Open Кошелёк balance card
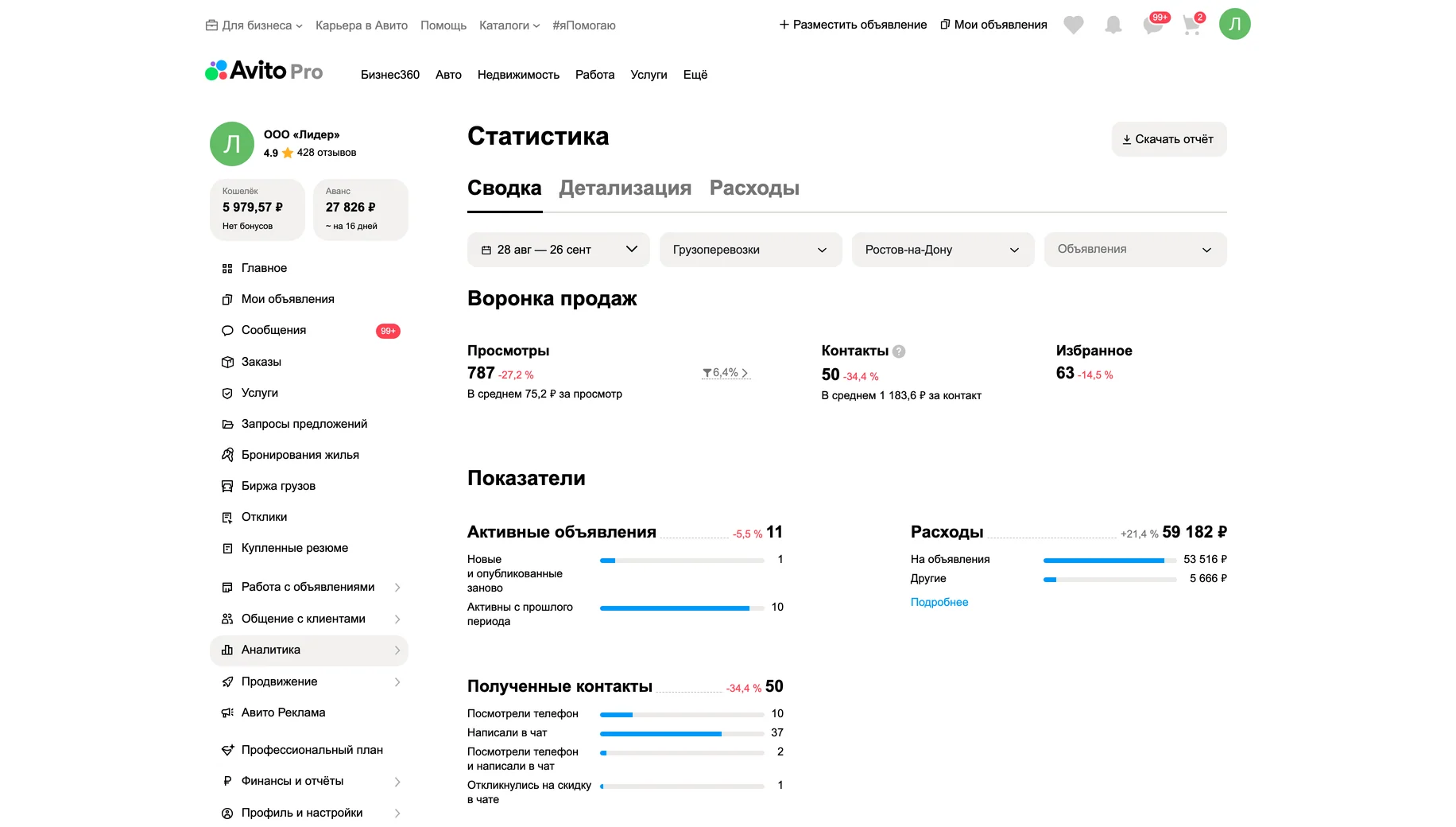The image size is (1456, 827). tap(258, 210)
